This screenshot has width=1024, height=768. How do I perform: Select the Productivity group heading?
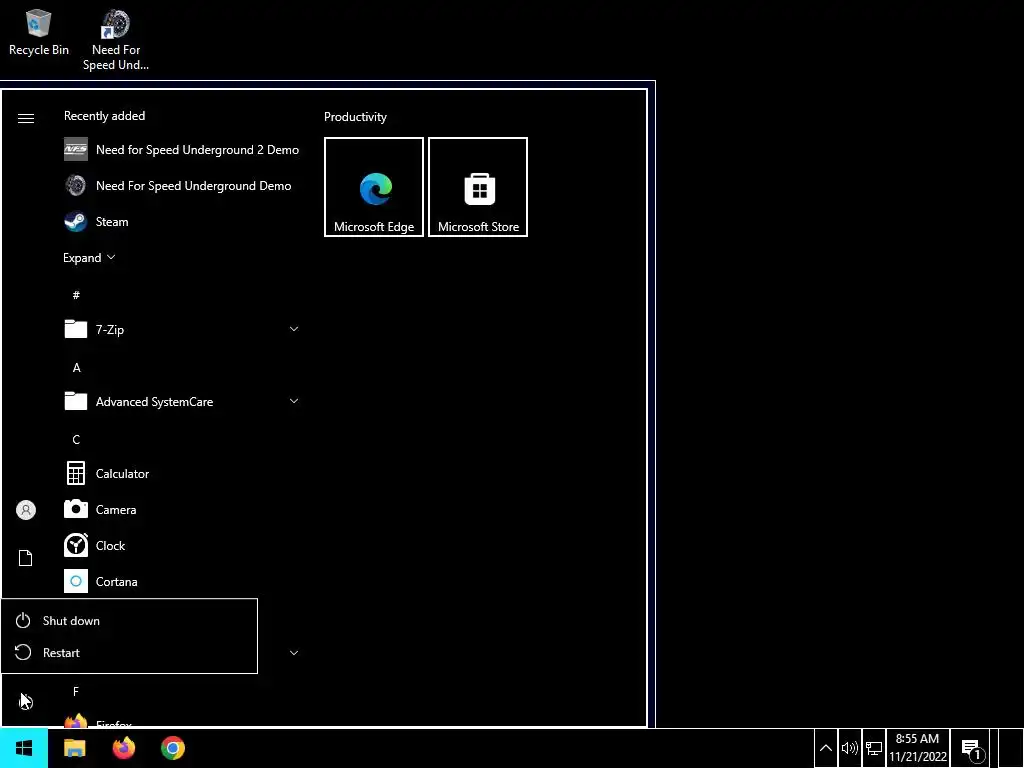355,117
